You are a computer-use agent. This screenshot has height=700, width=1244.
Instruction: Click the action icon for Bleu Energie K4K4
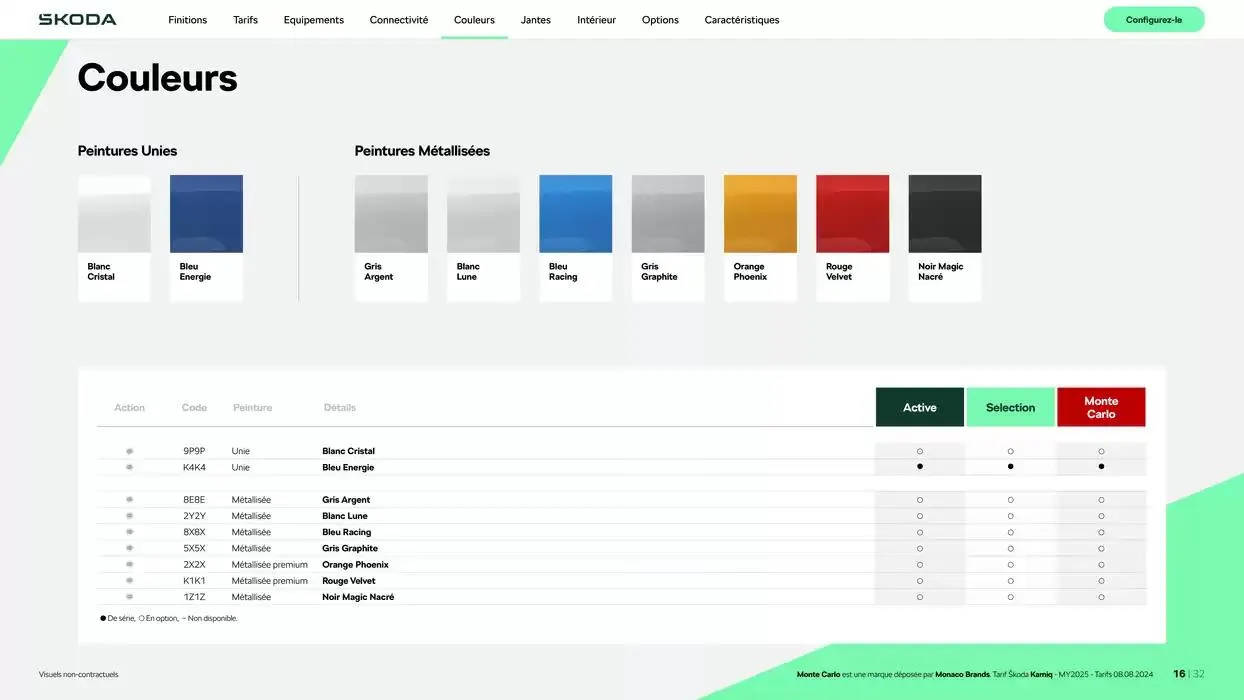129,467
